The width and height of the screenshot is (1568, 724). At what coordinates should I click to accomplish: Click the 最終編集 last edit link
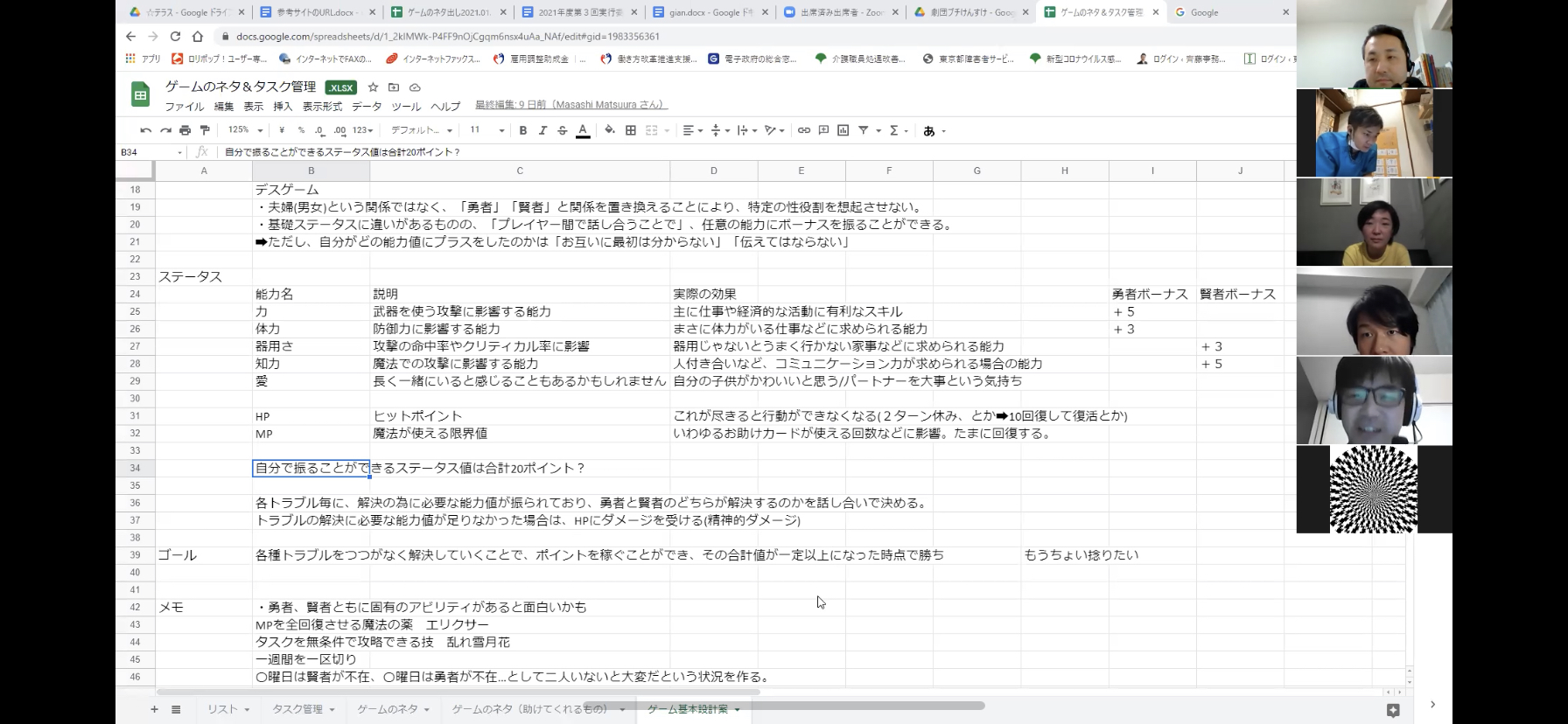coord(570,105)
